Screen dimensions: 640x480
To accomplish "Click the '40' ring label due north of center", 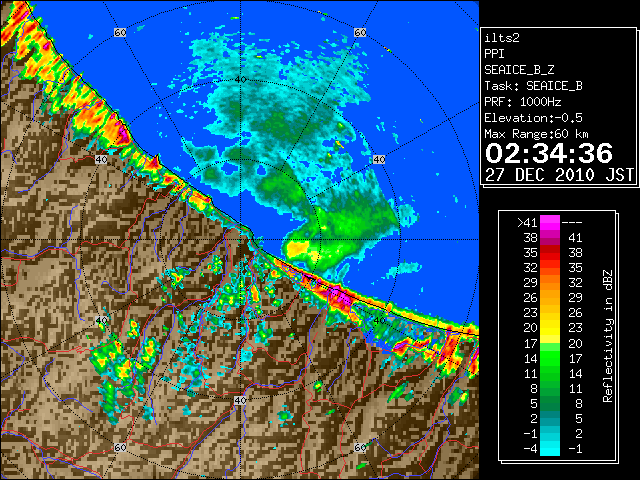I will coord(240,80).
